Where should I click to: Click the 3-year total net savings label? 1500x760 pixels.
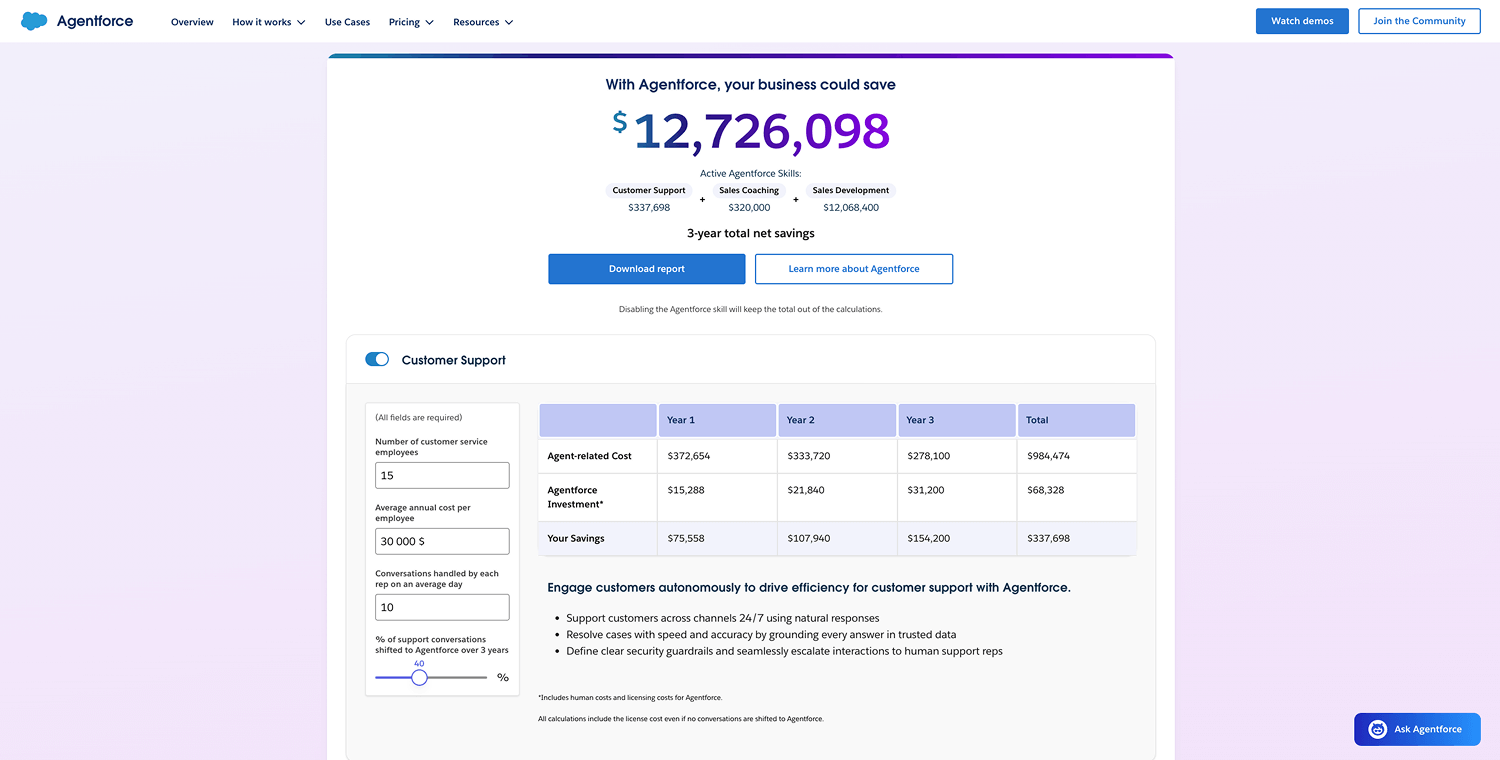[751, 233]
